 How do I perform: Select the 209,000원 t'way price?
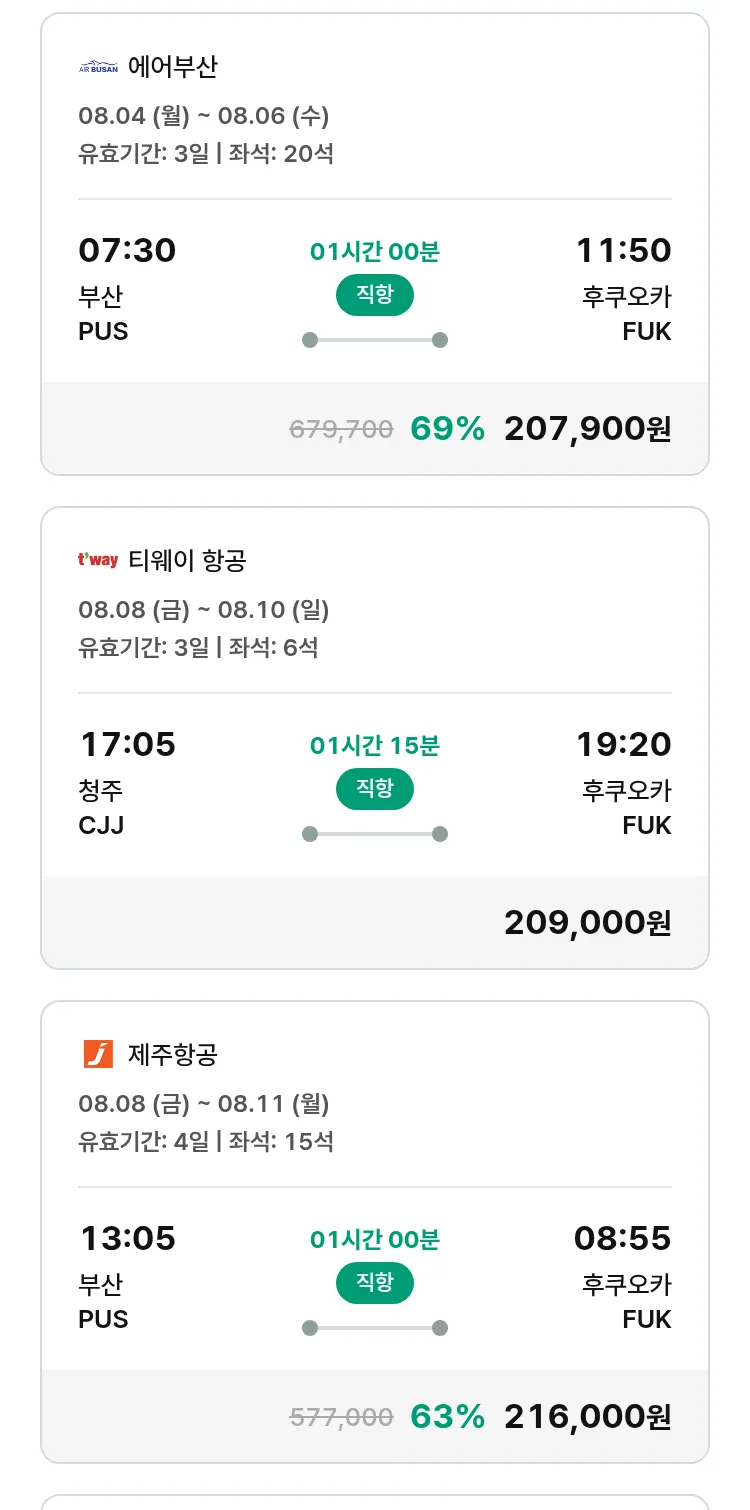pyautogui.click(x=587, y=923)
